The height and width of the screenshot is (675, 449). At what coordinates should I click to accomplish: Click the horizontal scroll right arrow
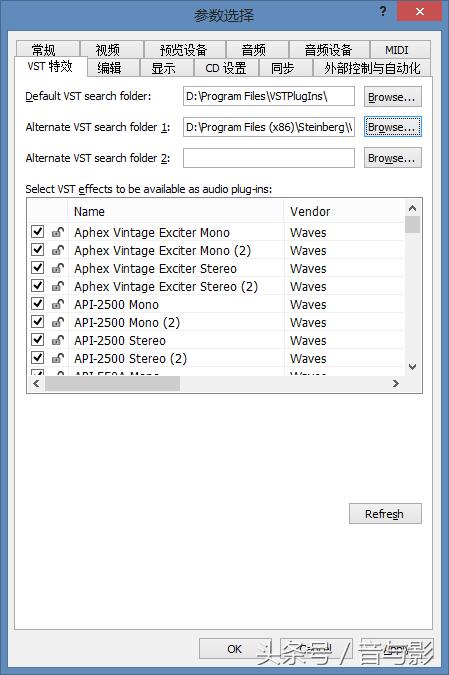[396, 383]
